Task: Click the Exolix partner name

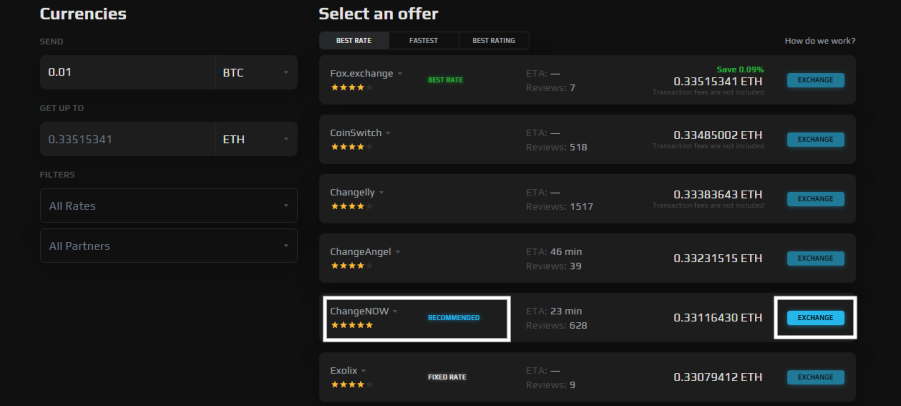Action: click(344, 371)
